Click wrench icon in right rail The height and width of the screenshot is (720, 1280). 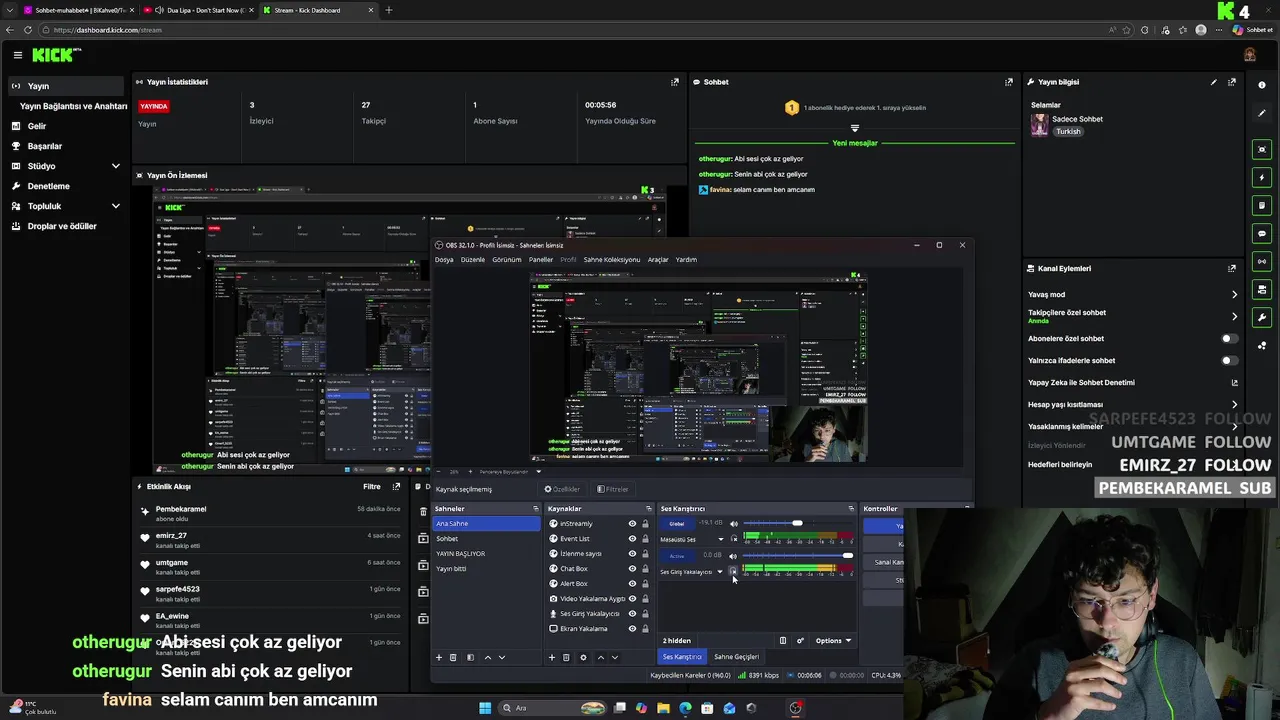tap(1262, 317)
